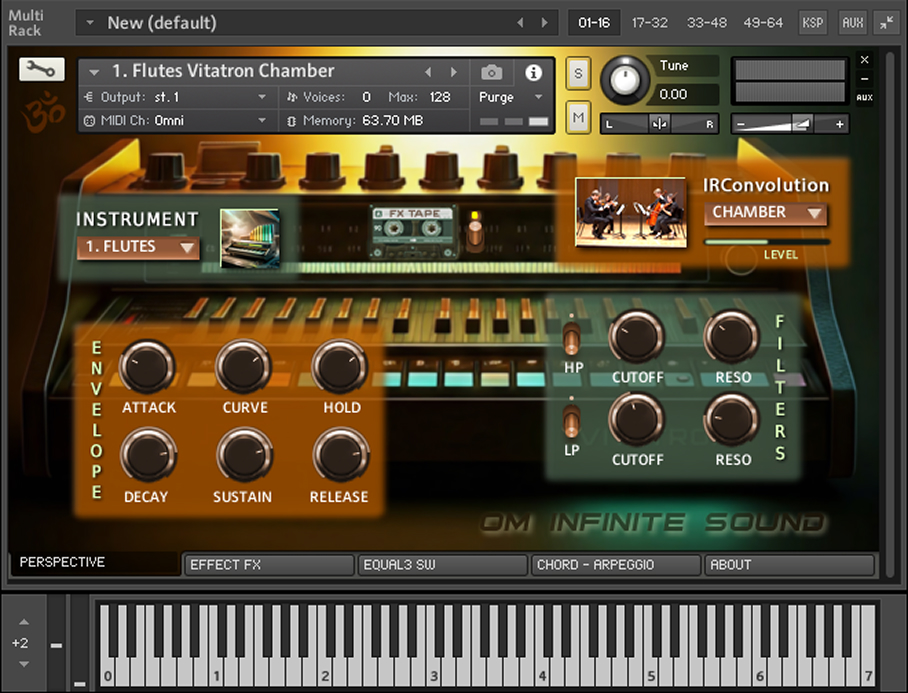Click the LP Cutoff knob
Viewport: 908px width, 693px height.
tap(636, 420)
